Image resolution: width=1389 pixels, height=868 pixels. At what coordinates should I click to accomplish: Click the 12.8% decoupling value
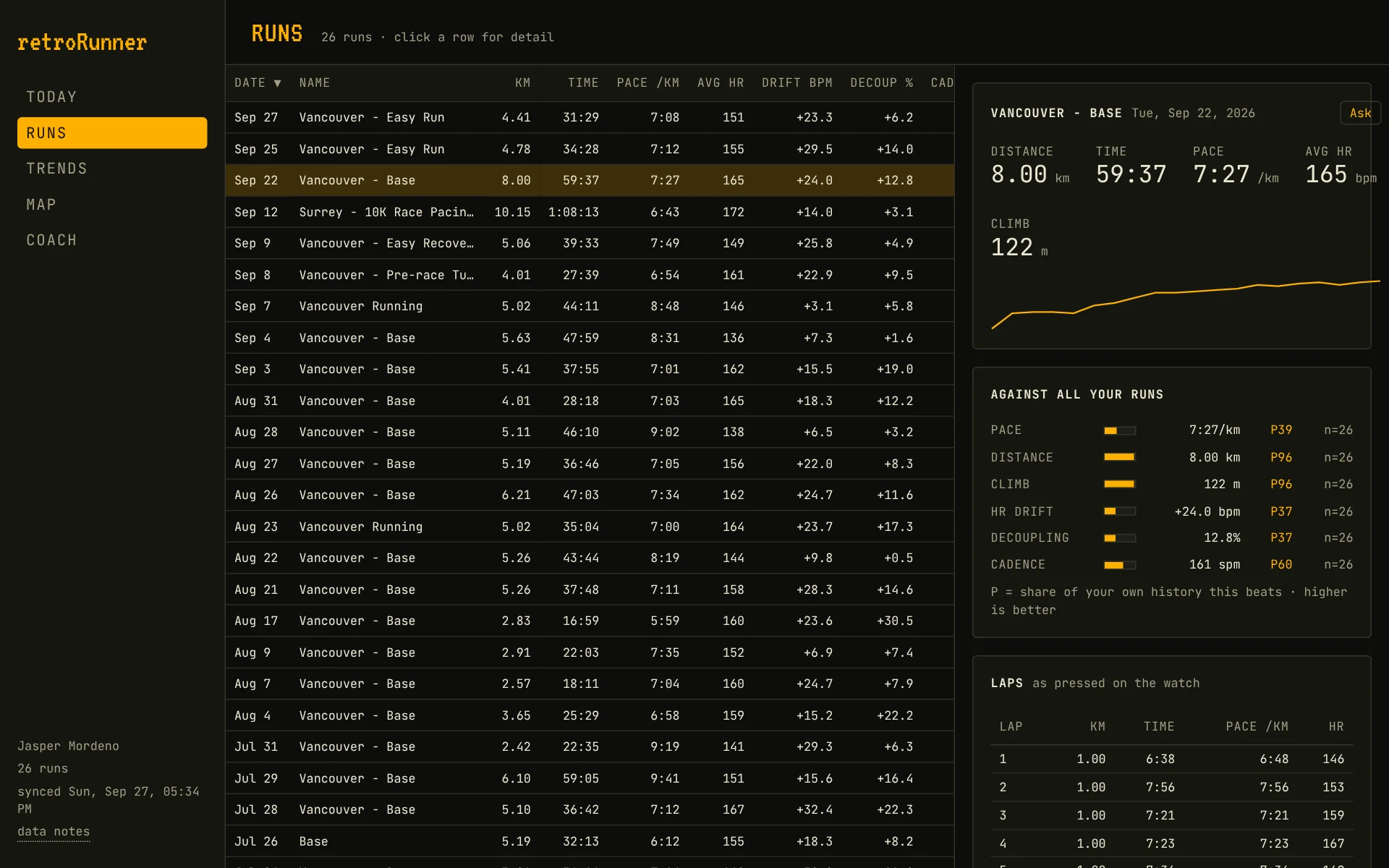click(x=1222, y=538)
